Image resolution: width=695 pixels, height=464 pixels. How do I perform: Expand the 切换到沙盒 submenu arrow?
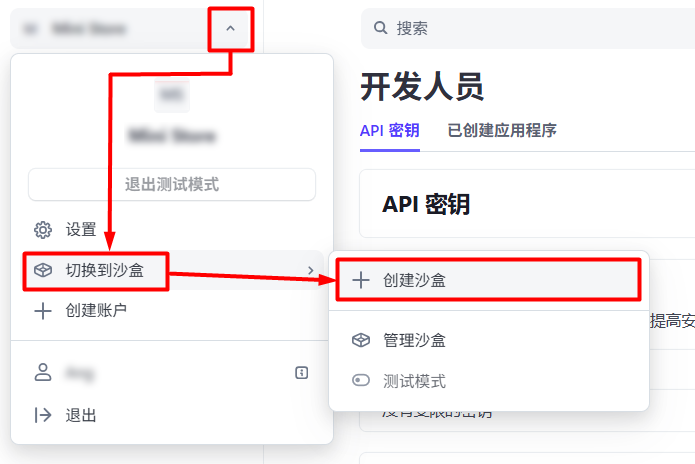click(311, 270)
